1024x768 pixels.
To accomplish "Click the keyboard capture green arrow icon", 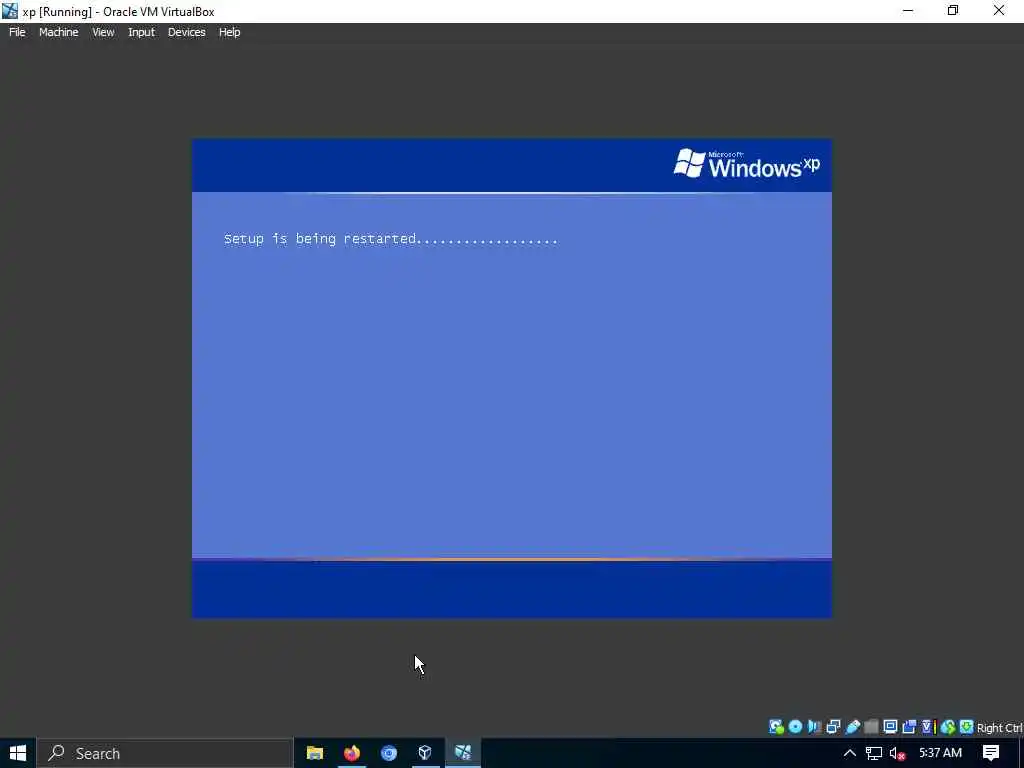I will coord(967,727).
